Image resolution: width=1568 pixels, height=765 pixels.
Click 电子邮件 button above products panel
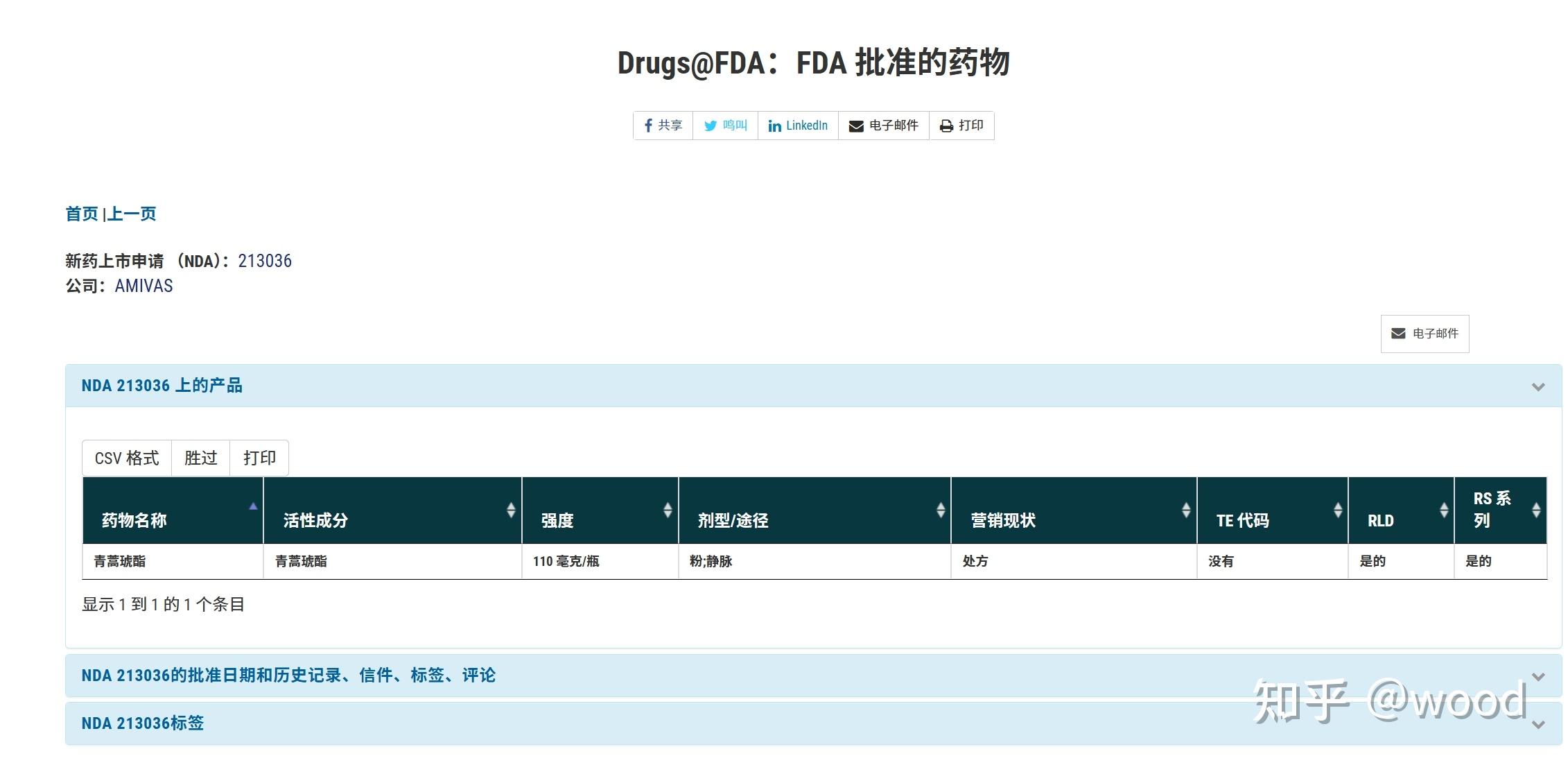1425,334
